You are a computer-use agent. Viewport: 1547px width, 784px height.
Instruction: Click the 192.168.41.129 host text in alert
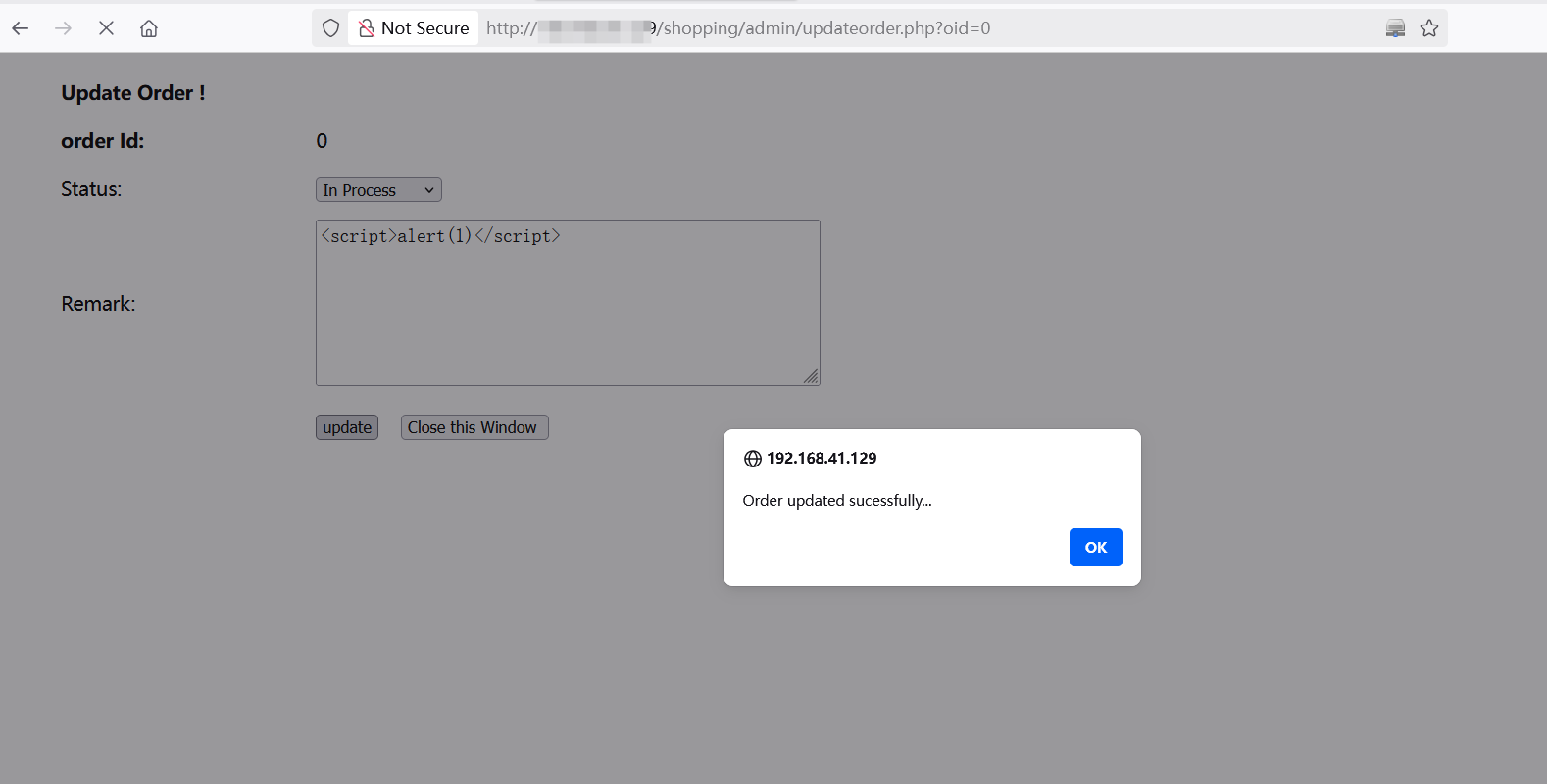click(x=822, y=458)
